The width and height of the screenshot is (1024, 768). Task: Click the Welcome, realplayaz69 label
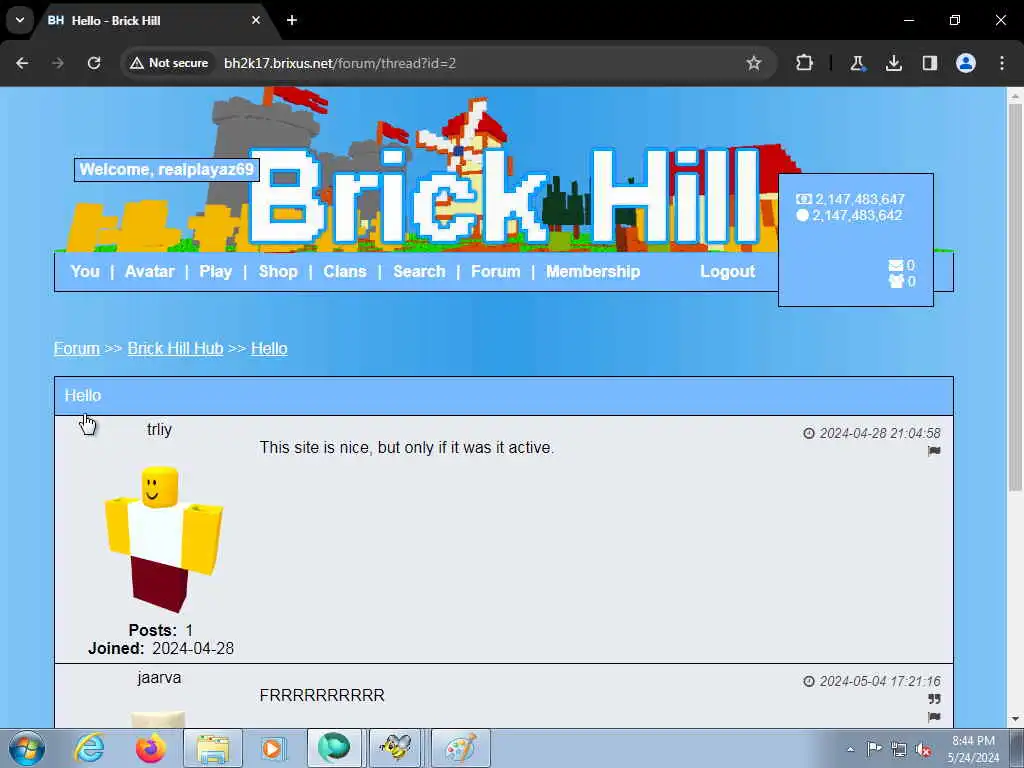tap(167, 170)
